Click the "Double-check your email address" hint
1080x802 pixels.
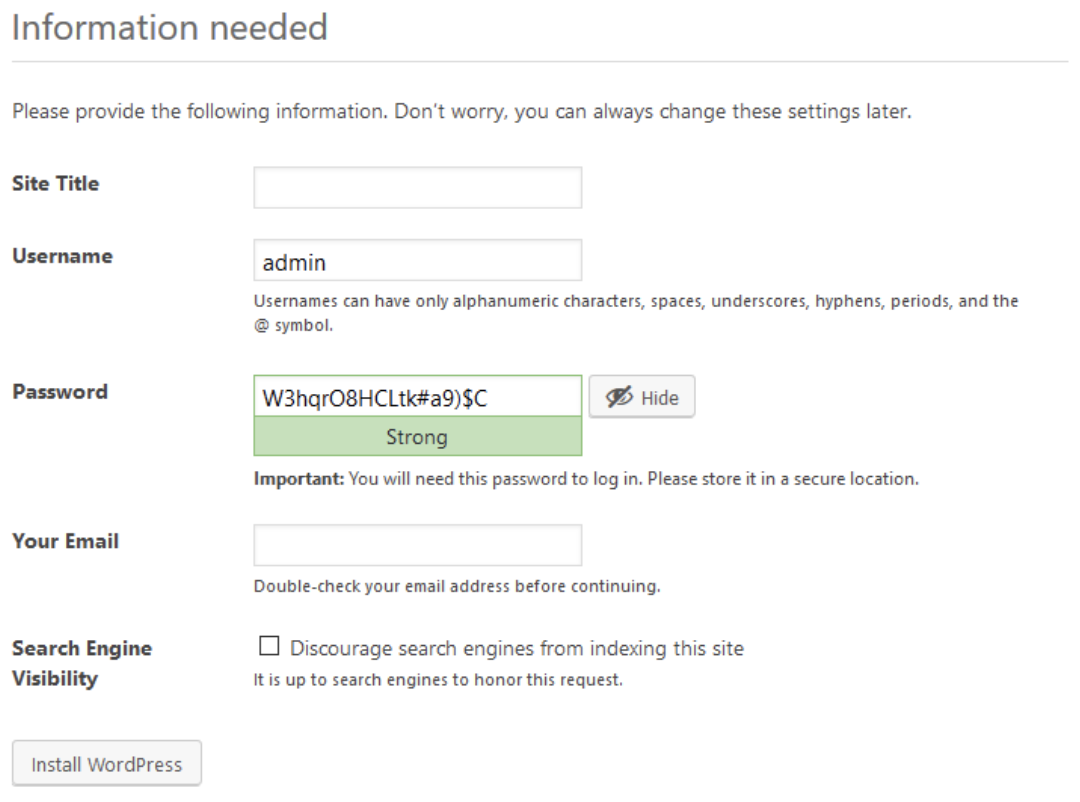[456, 586]
